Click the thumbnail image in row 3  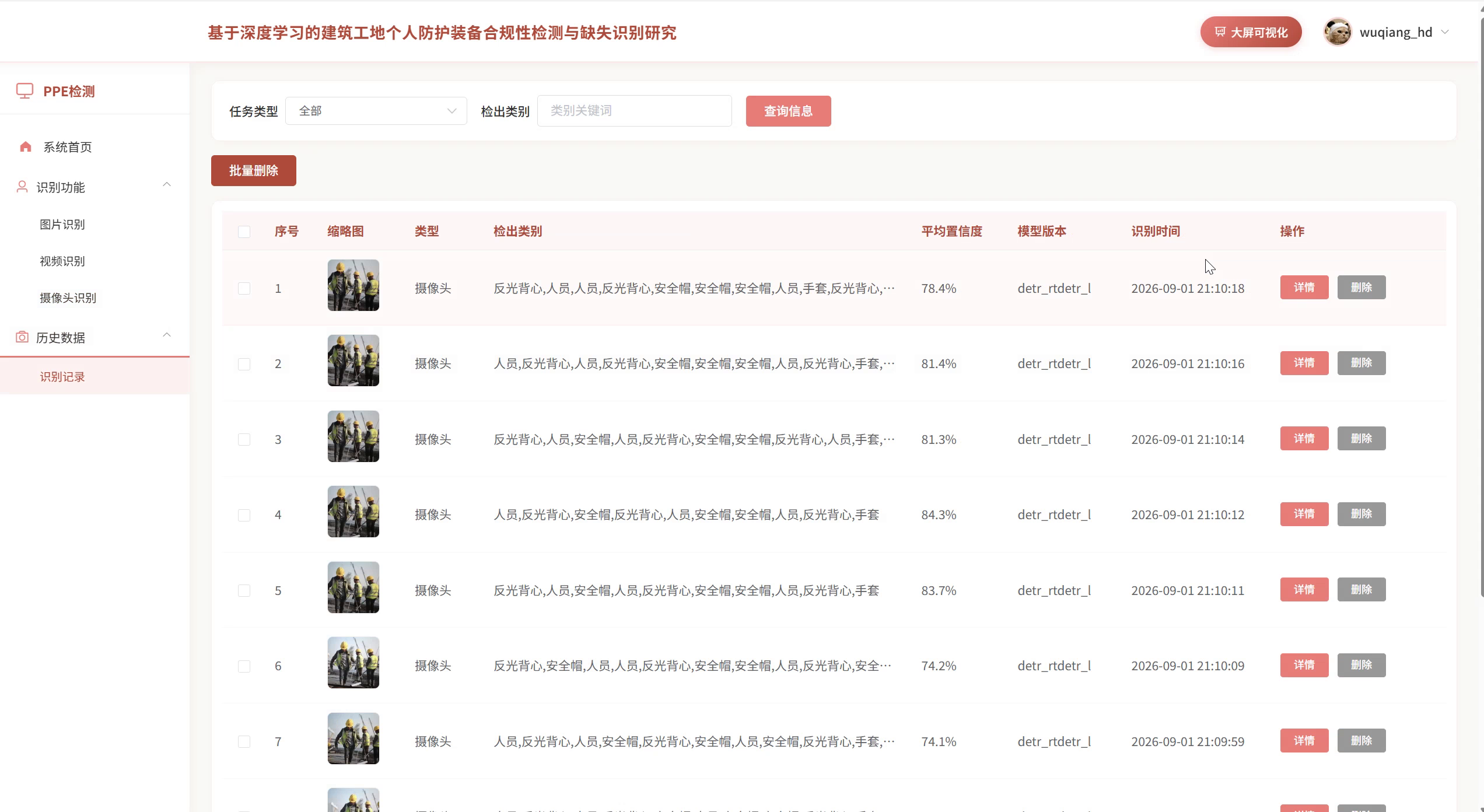pos(353,436)
